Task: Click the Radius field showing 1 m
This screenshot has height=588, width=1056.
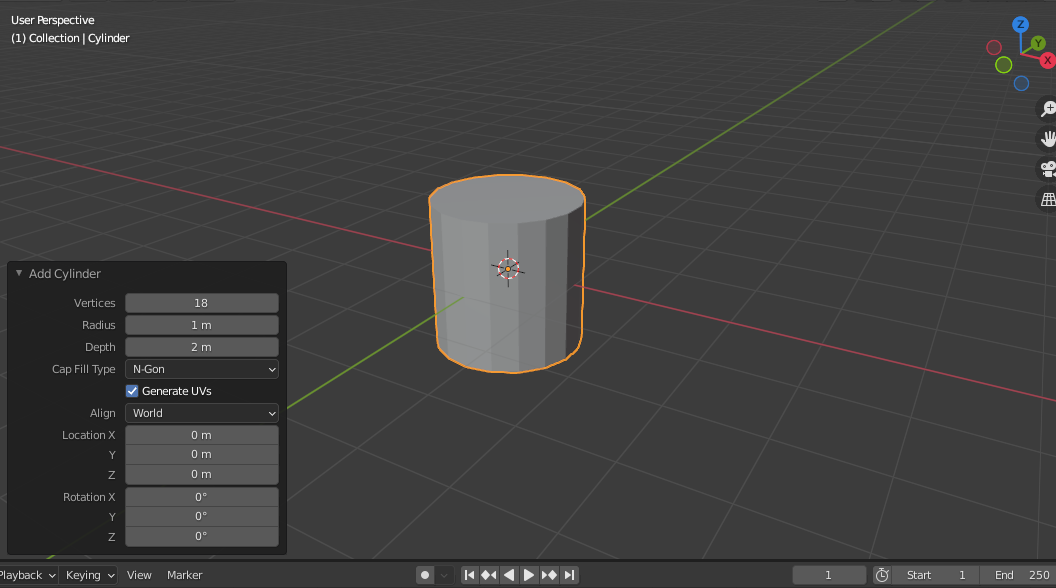Action: click(202, 325)
